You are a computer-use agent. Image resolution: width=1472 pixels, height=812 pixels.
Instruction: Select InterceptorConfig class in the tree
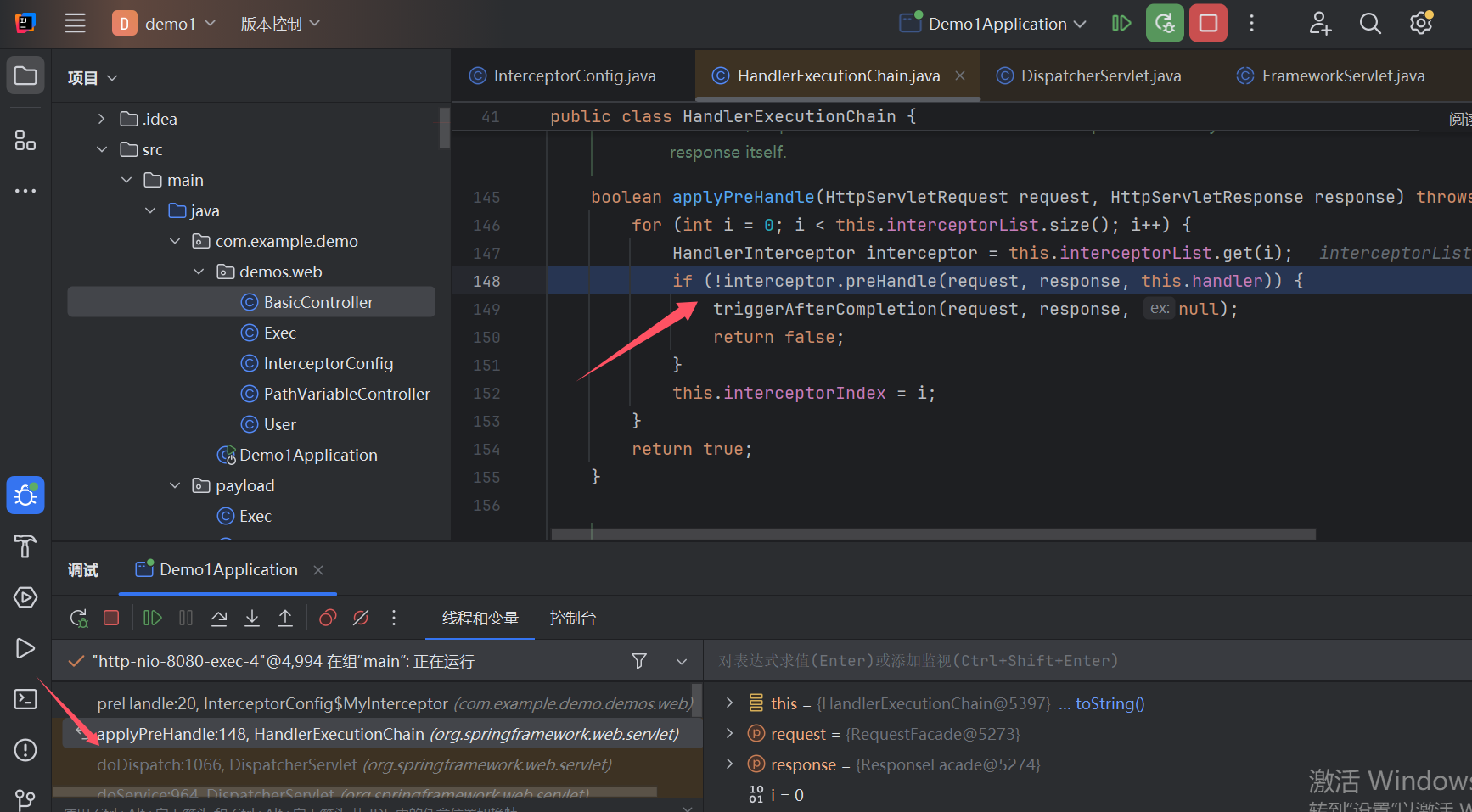pyautogui.click(x=317, y=363)
